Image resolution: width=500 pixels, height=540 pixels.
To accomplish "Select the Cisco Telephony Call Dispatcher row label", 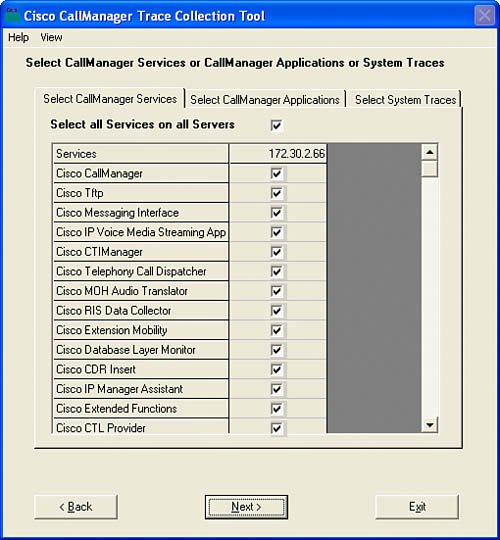I will click(140, 271).
